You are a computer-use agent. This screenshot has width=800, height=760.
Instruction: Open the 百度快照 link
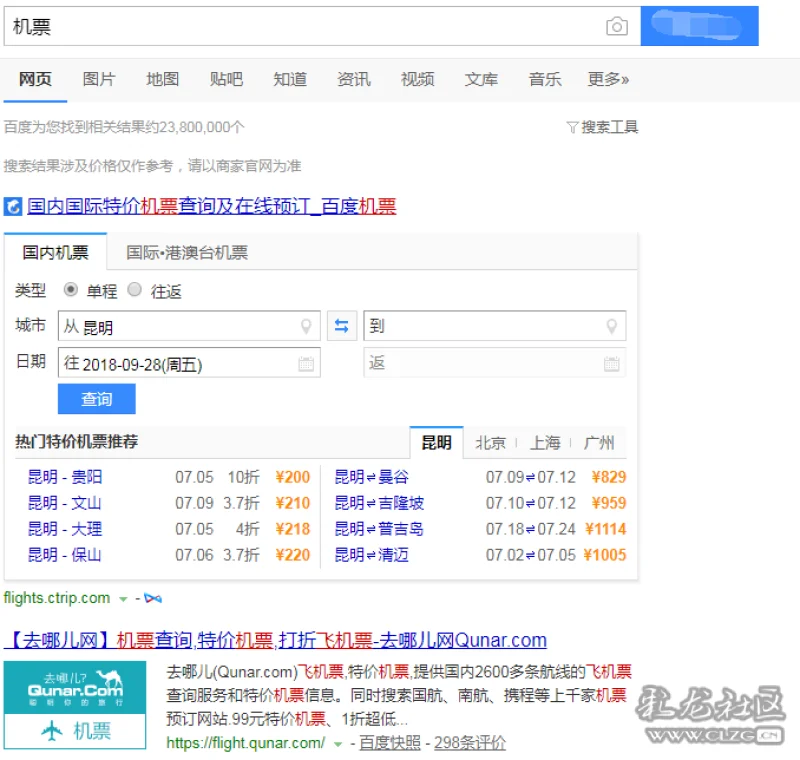click(x=390, y=743)
